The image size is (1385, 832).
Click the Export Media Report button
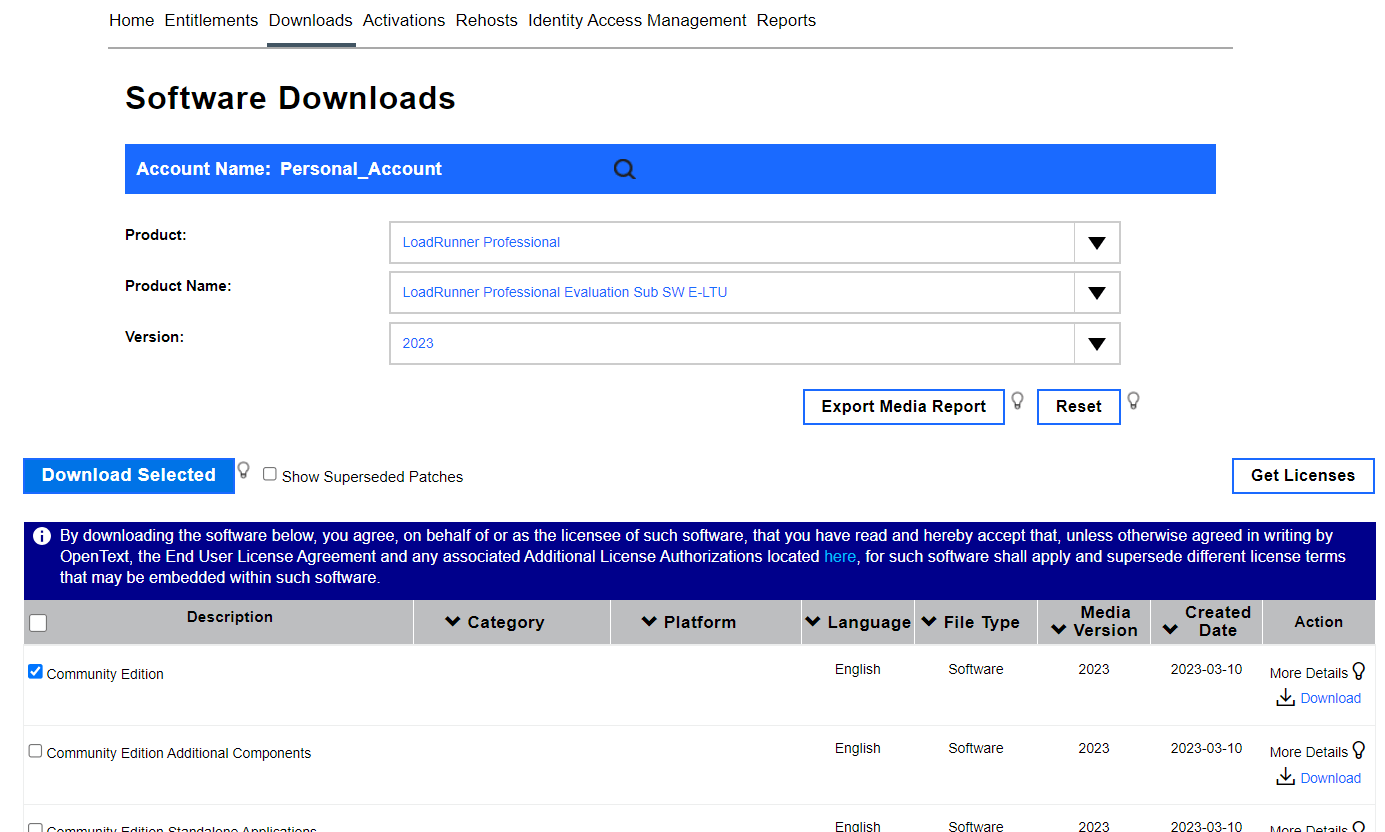[x=904, y=407]
